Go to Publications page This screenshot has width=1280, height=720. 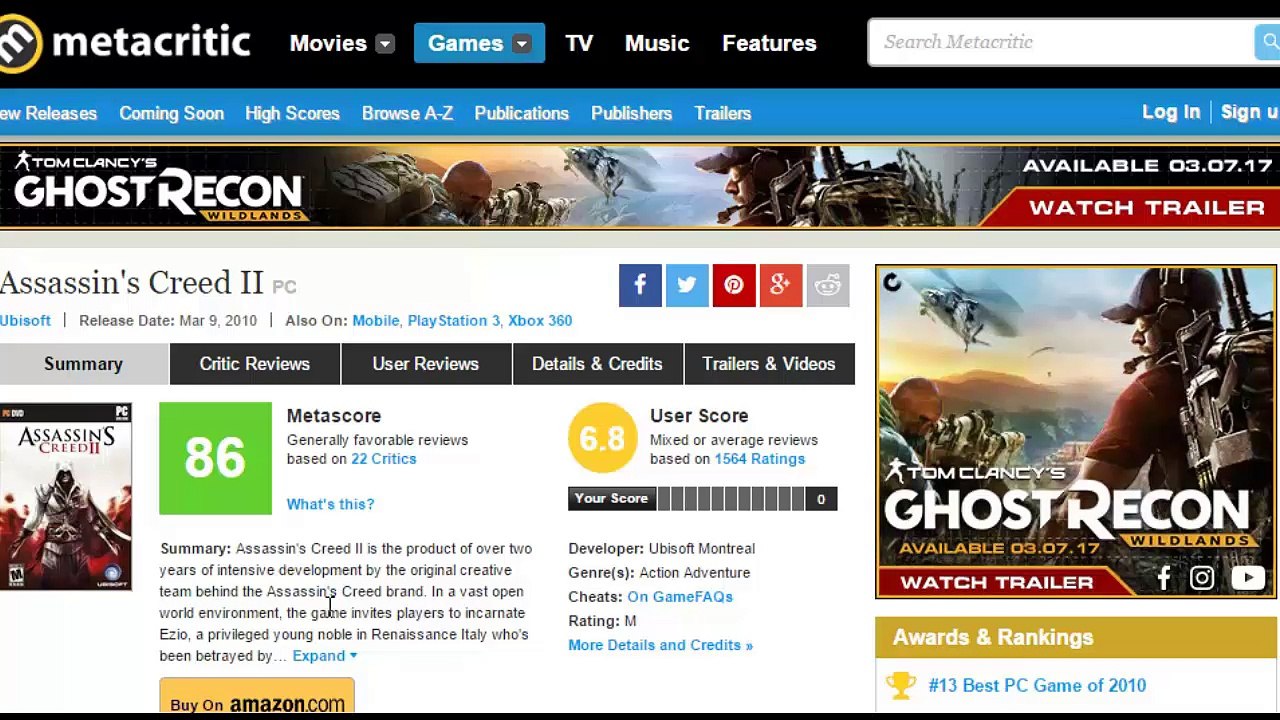point(521,113)
